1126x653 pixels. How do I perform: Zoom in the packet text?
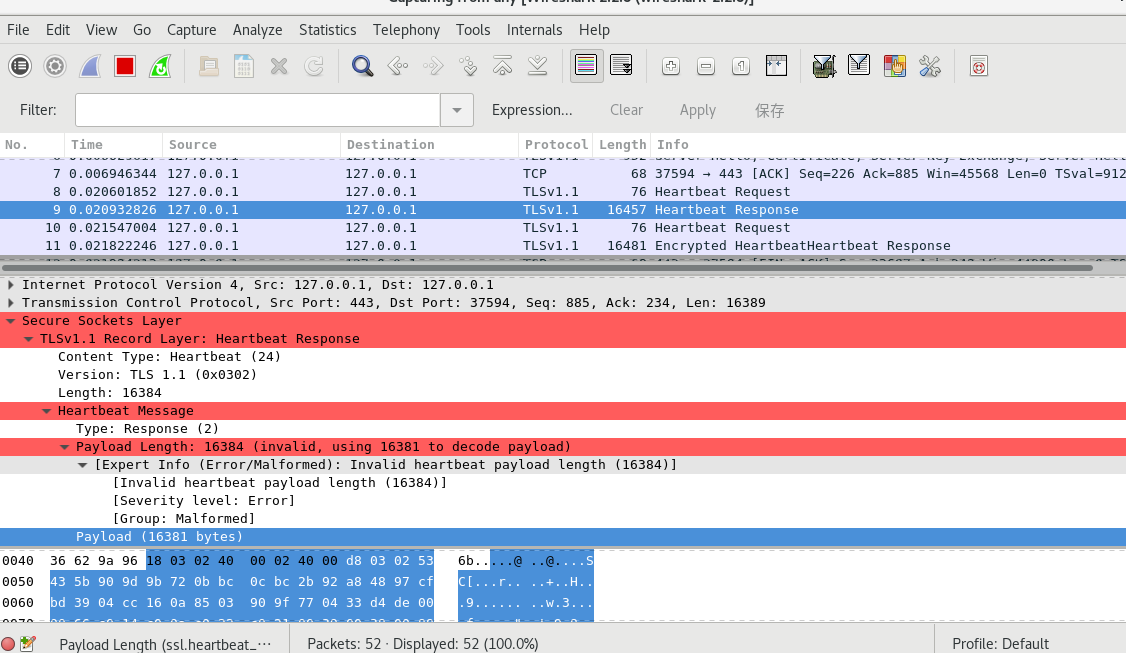pyautogui.click(x=671, y=66)
